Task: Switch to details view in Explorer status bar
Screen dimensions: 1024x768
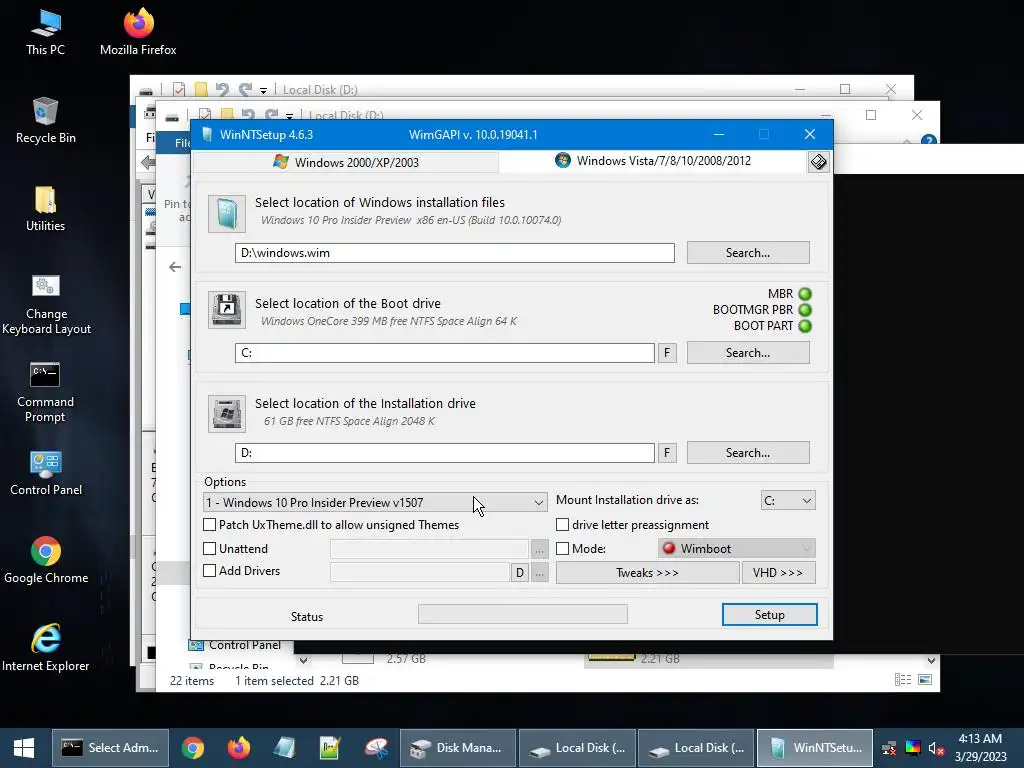Action: tap(903, 680)
